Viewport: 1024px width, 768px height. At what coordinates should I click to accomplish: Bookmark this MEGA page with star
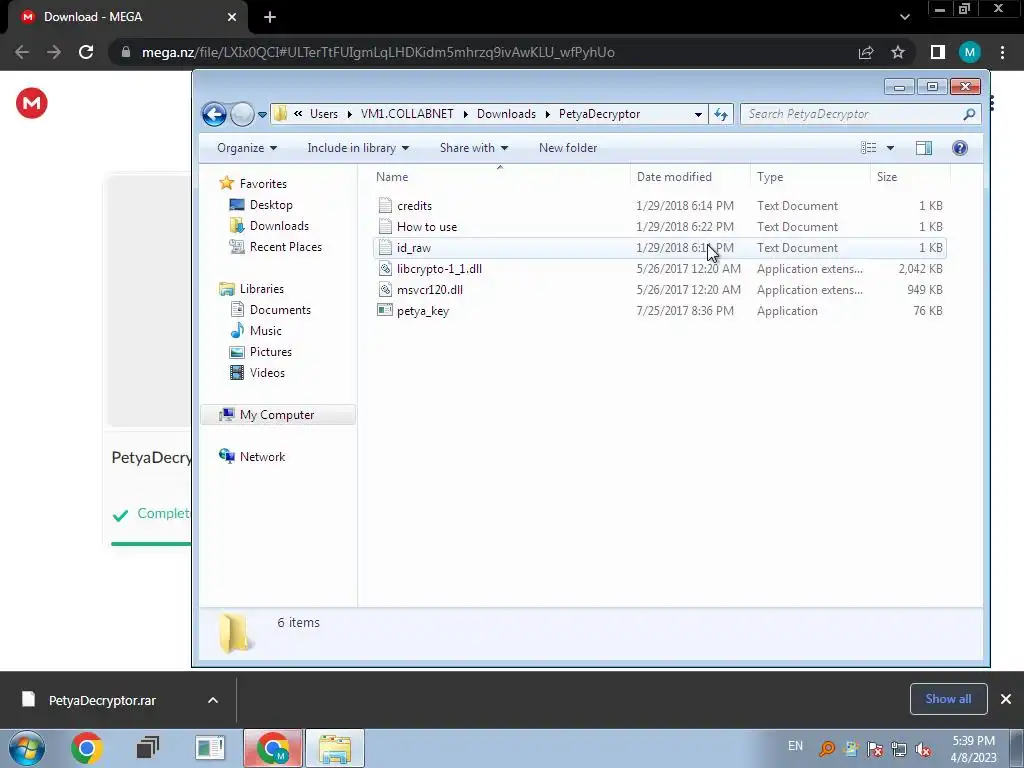898,52
